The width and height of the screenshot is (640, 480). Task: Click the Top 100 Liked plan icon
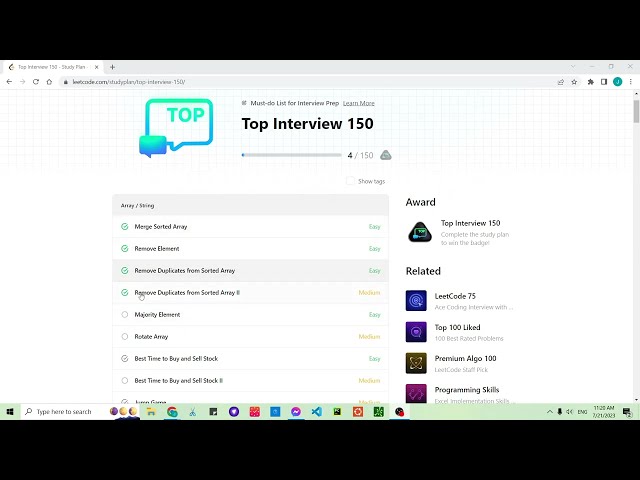point(416,332)
